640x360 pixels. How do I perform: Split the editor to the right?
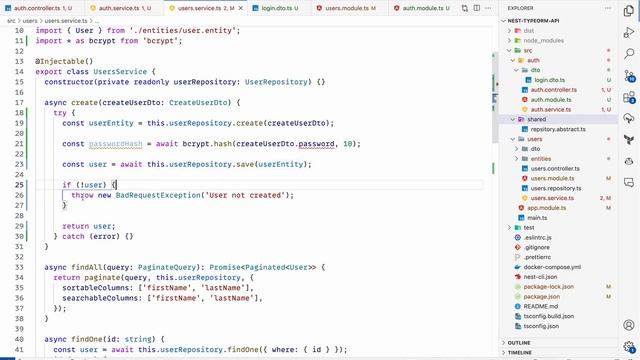tap(476, 8)
